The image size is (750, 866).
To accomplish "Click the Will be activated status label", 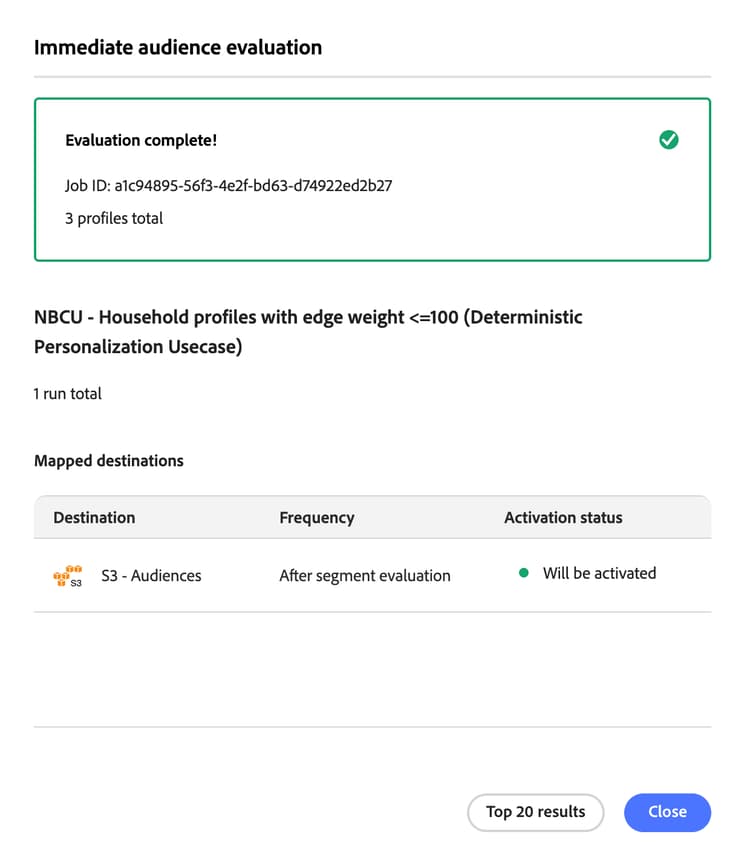I will click(599, 573).
